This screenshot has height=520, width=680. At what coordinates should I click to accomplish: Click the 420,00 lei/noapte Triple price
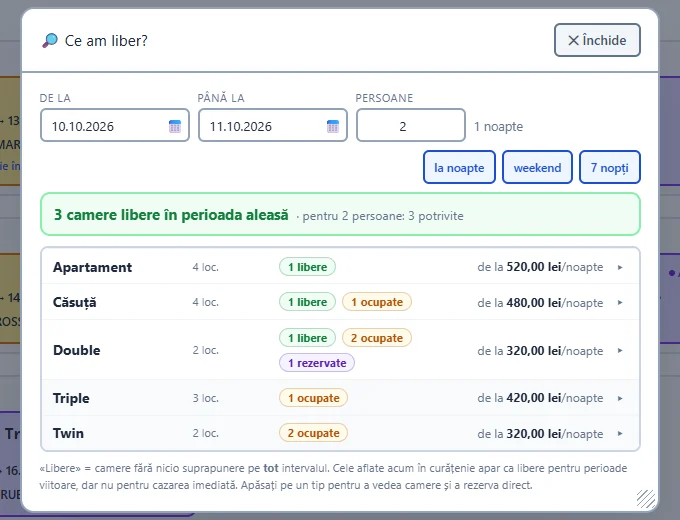(555, 398)
